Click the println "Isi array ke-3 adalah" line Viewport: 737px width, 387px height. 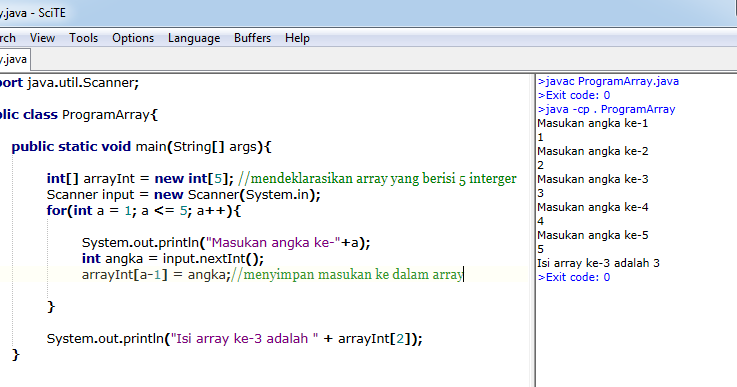[x=235, y=339]
